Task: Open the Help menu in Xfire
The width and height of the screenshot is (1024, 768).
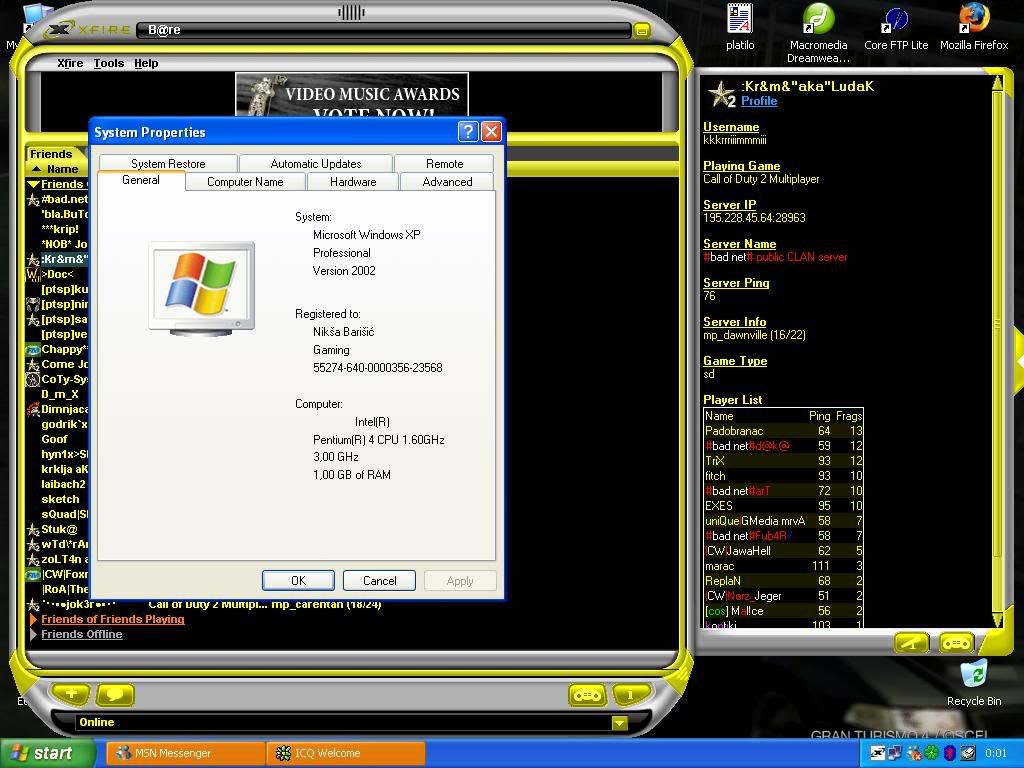Action: 146,63
